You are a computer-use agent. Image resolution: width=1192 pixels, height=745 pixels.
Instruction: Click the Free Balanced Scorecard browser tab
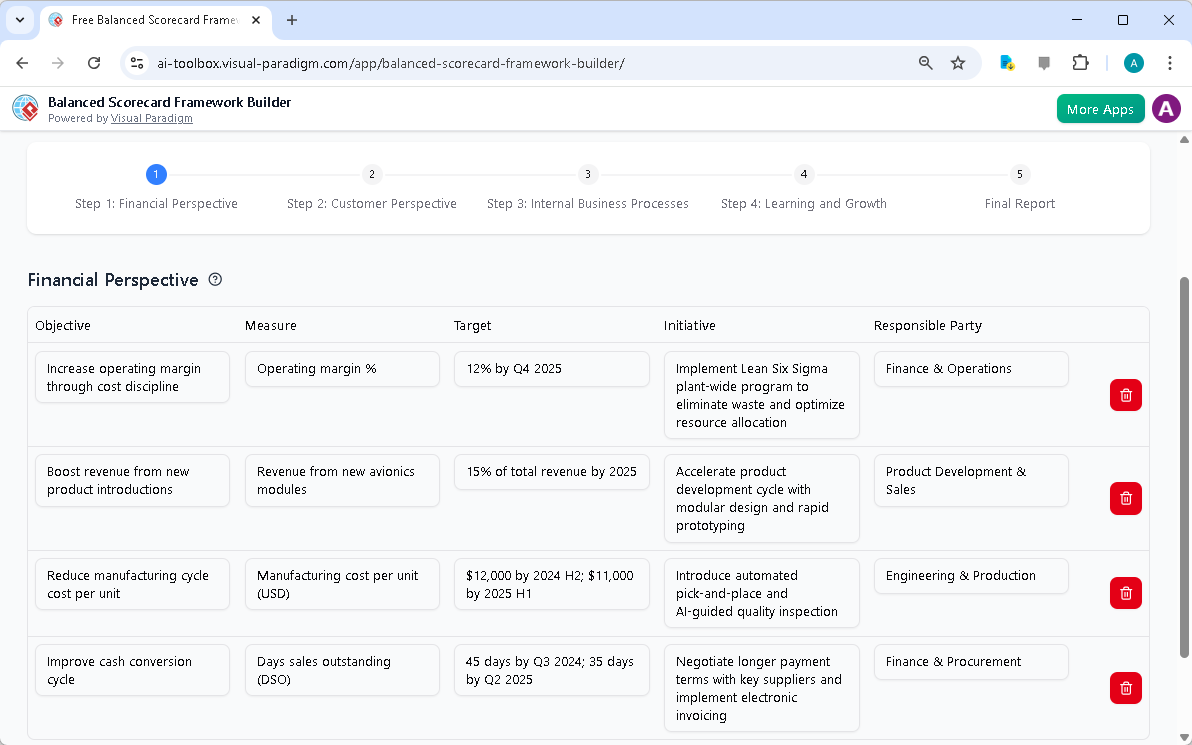click(150, 20)
